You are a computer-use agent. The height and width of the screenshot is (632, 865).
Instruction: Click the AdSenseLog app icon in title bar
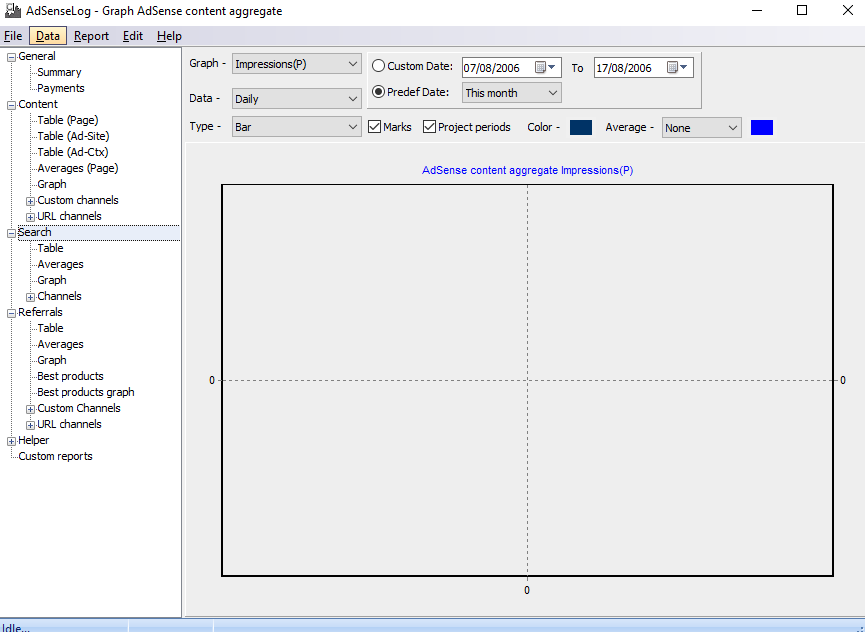(13, 10)
